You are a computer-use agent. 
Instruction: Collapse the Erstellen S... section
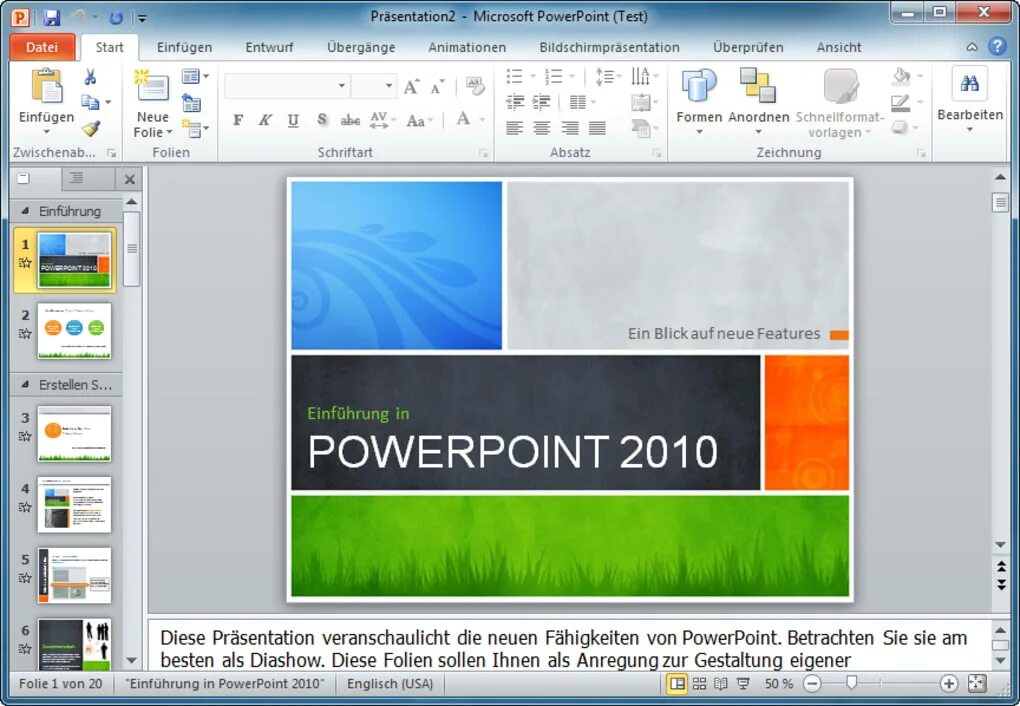point(25,385)
